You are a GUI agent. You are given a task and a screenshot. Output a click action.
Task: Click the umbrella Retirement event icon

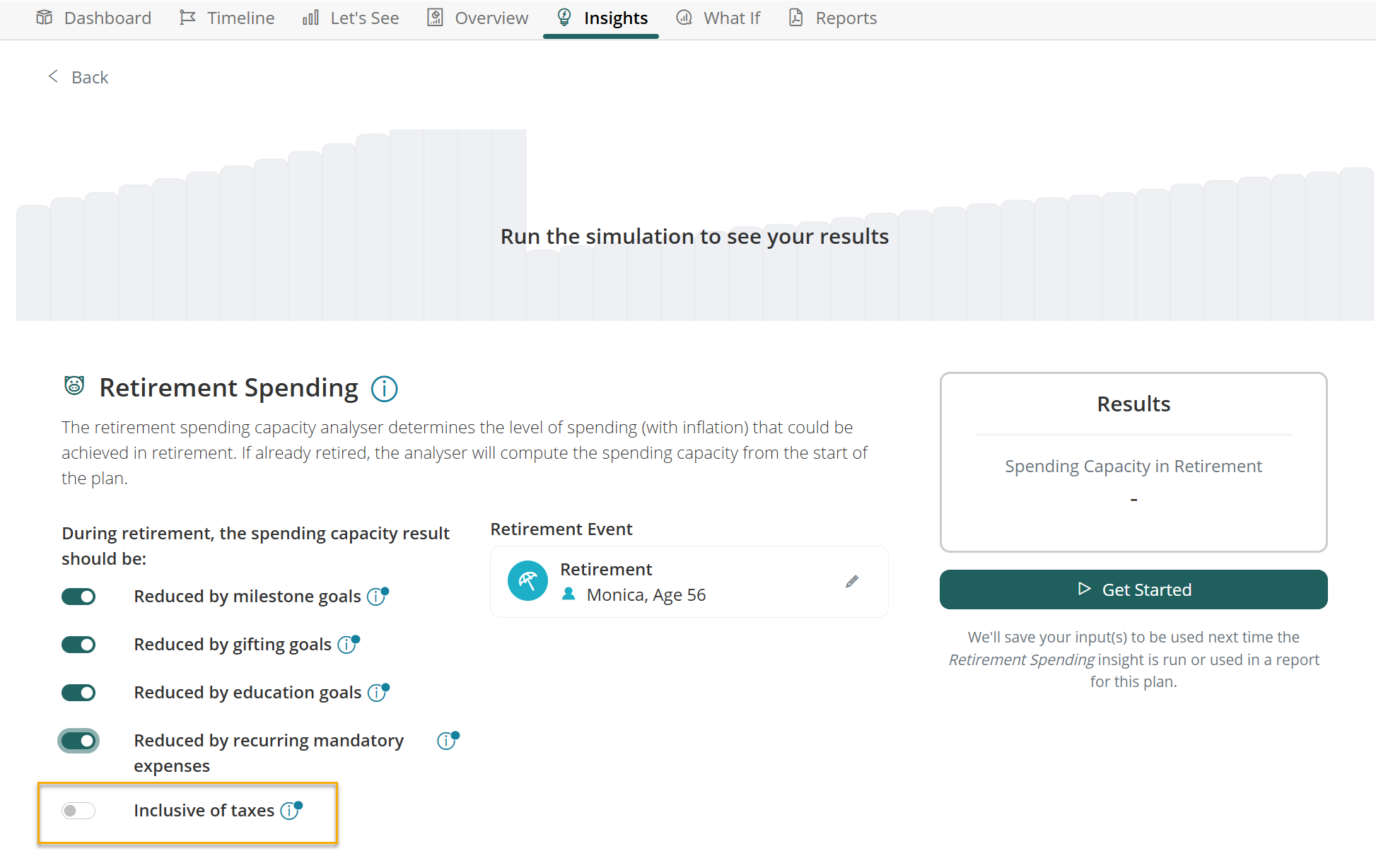(527, 581)
